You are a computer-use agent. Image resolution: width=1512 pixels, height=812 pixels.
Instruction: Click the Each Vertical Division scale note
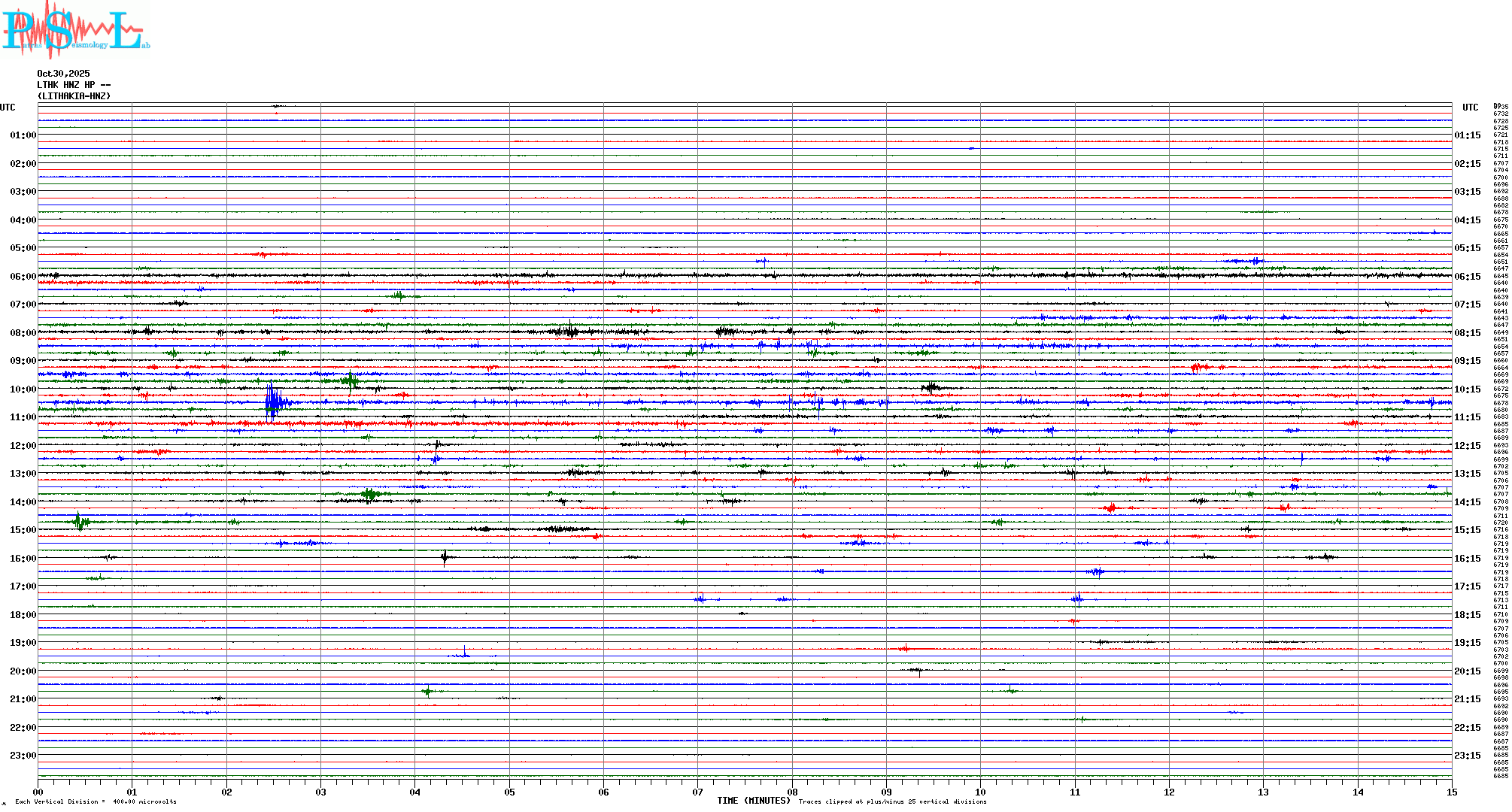point(96,801)
